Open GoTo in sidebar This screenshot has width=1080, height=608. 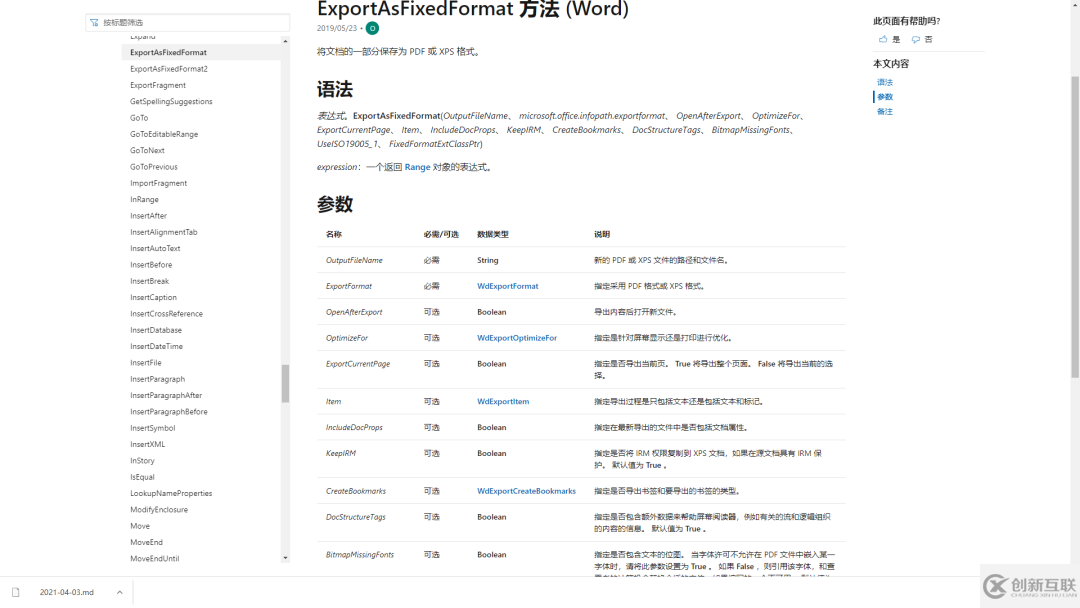click(x=139, y=118)
